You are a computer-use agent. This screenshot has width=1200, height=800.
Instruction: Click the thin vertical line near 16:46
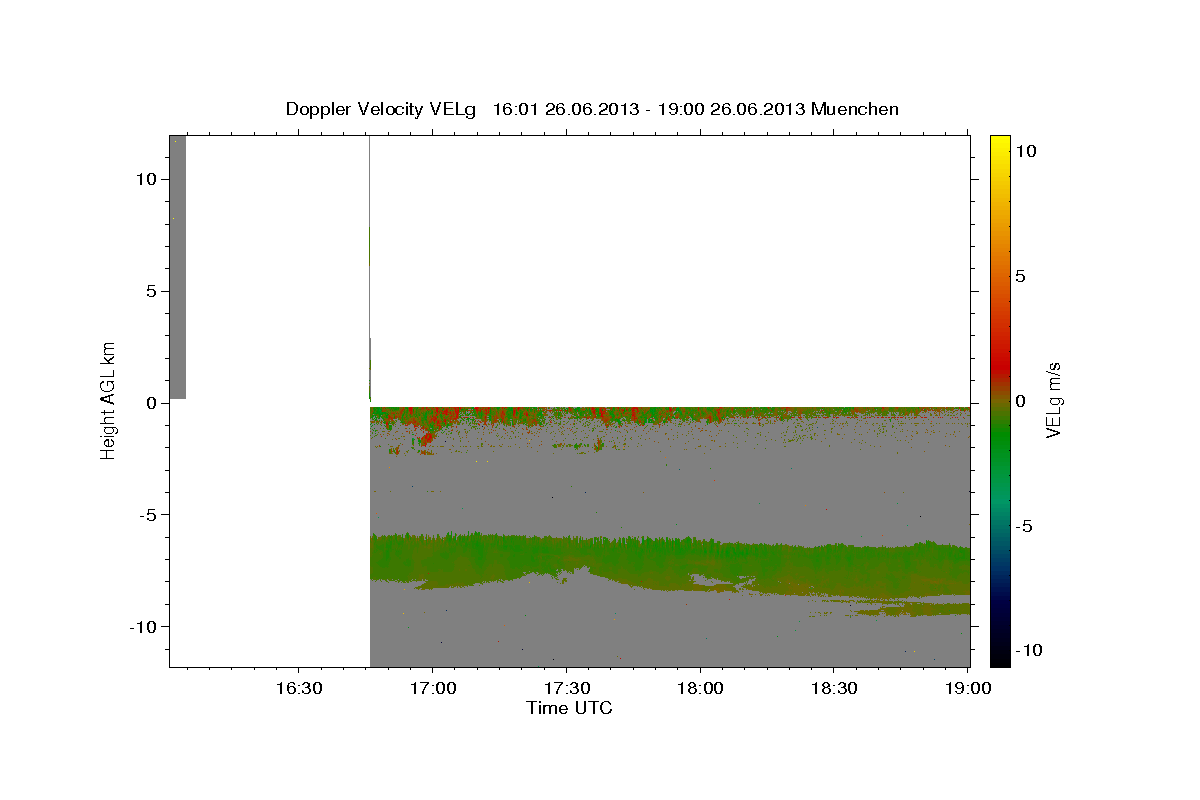point(370,268)
